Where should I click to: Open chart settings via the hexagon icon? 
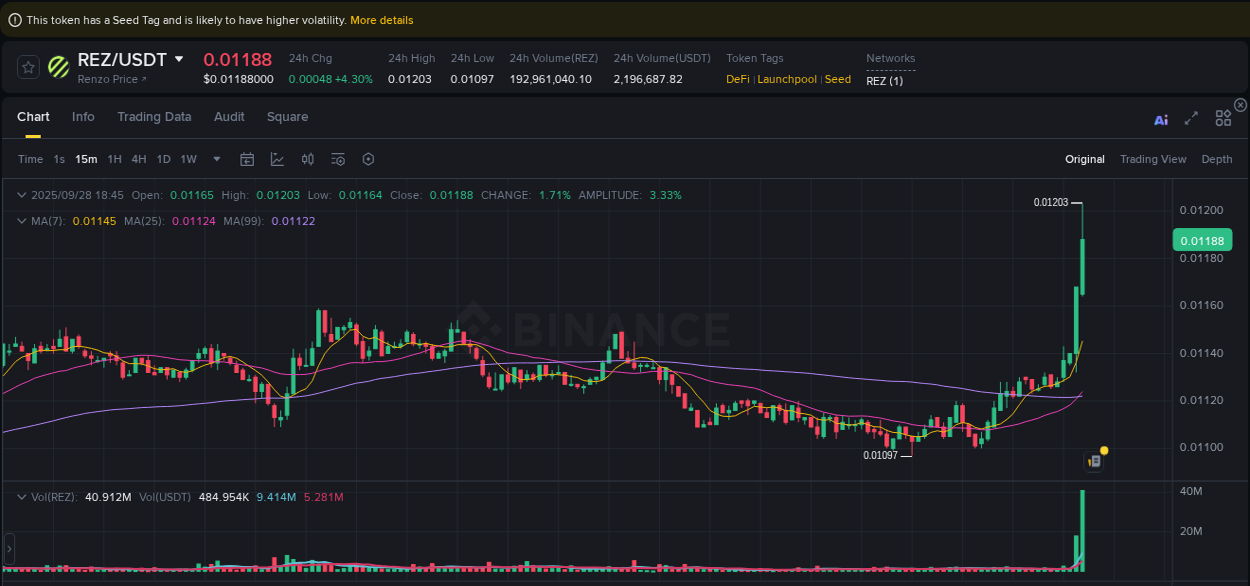[x=368, y=159]
